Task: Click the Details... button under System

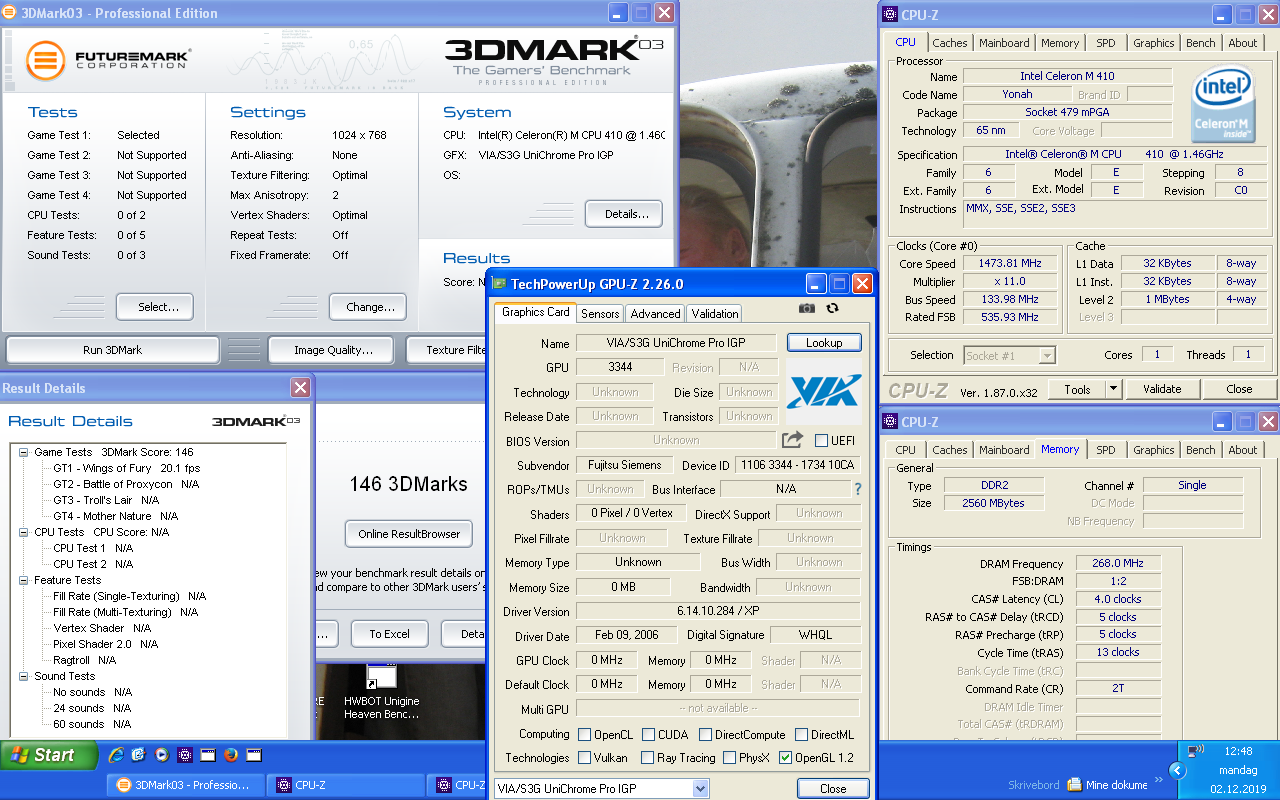Action: tap(623, 214)
